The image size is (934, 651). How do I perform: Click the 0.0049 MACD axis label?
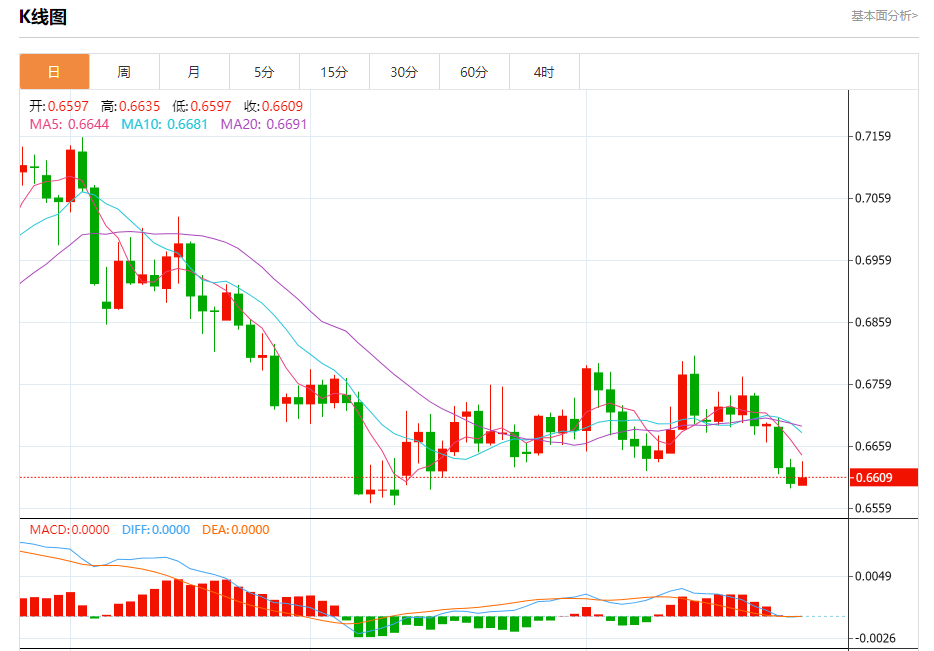873,576
